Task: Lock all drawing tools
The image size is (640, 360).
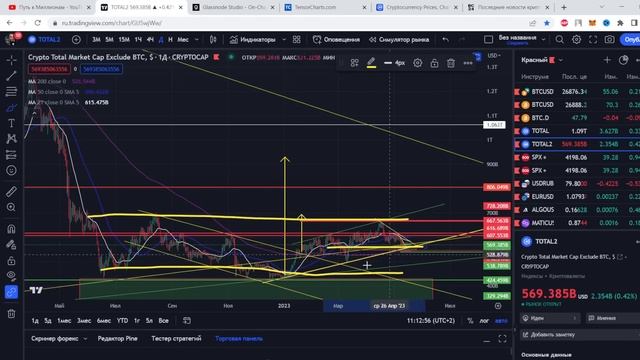Action: coord(11,260)
